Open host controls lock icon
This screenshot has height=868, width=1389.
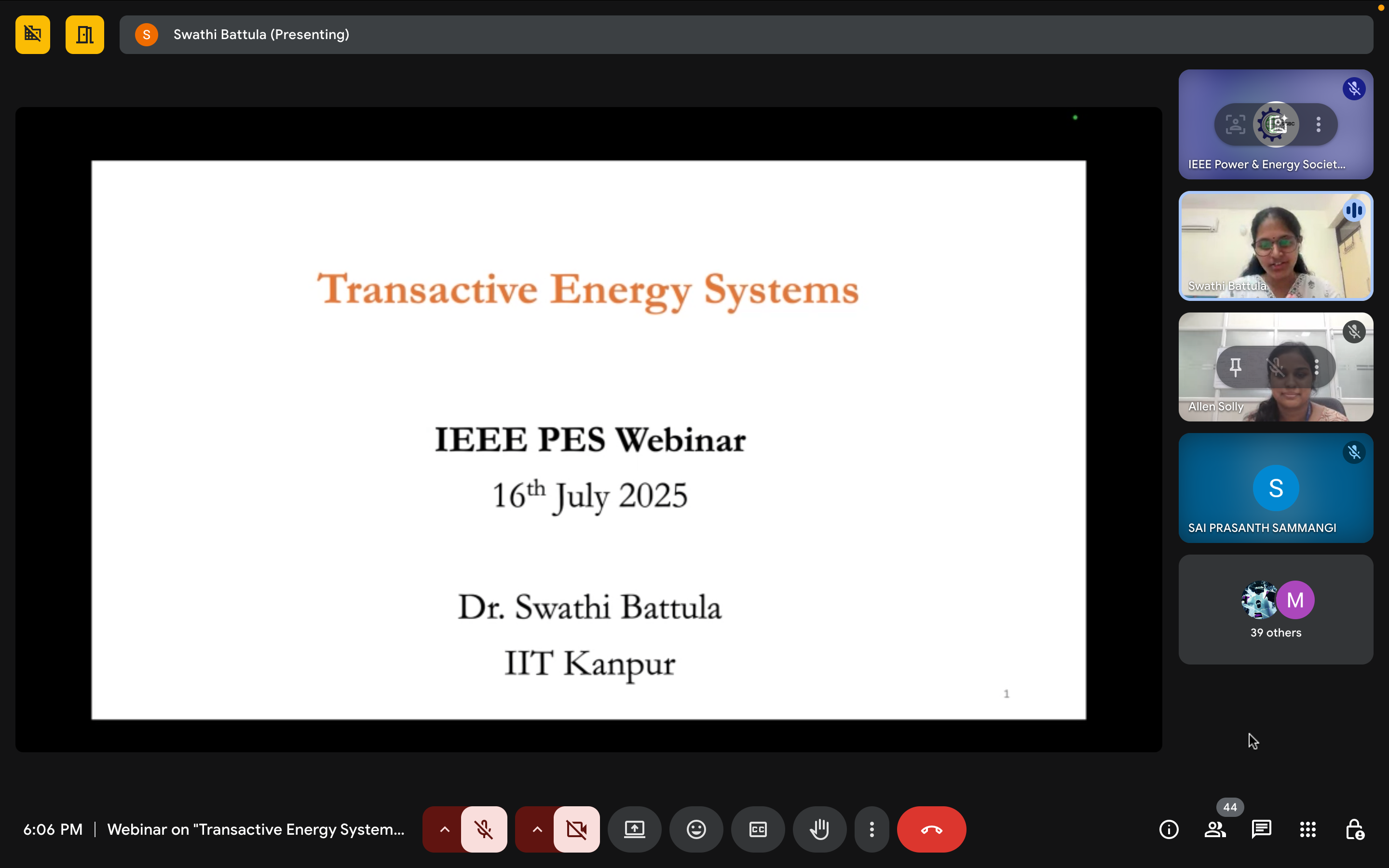tap(1355, 829)
